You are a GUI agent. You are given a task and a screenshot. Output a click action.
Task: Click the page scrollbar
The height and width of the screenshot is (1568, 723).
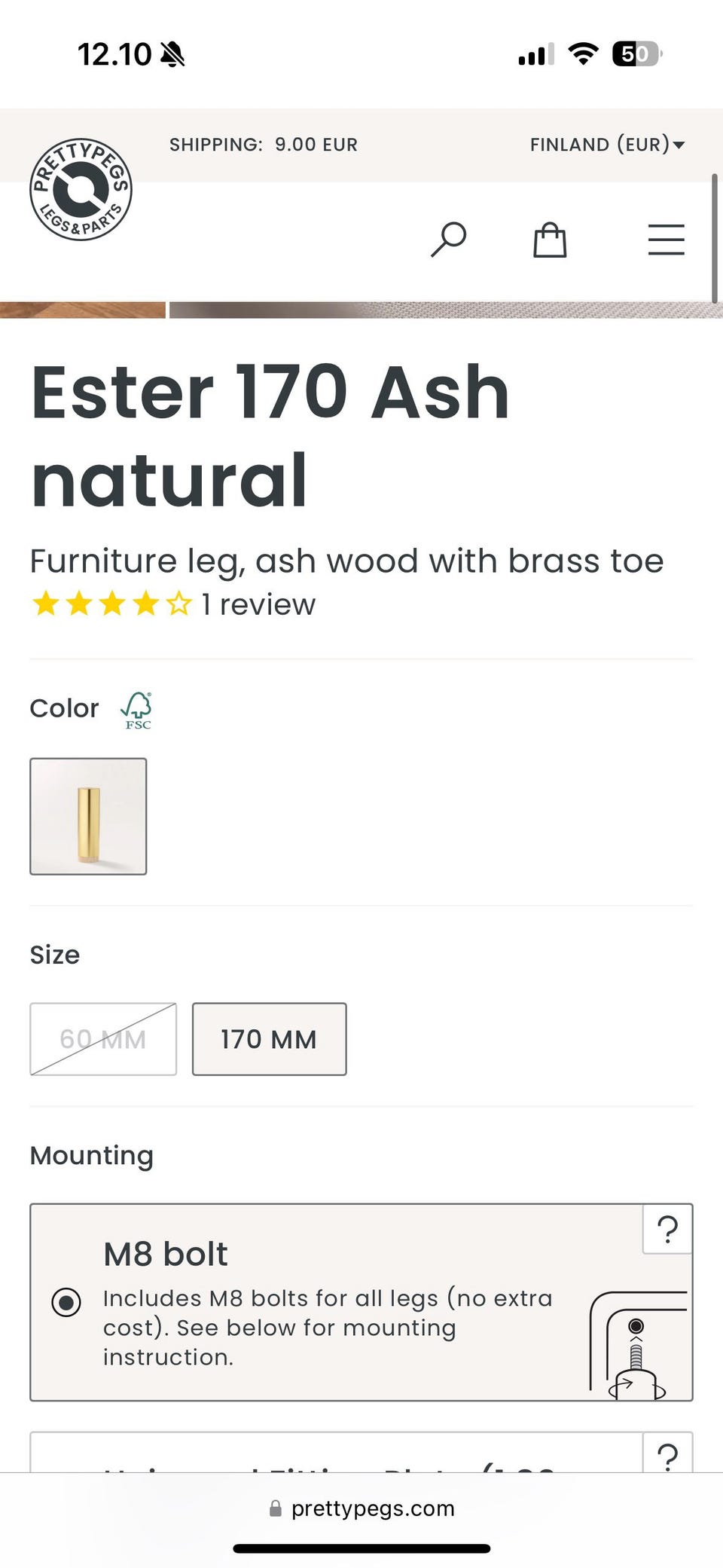click(714, 238)
